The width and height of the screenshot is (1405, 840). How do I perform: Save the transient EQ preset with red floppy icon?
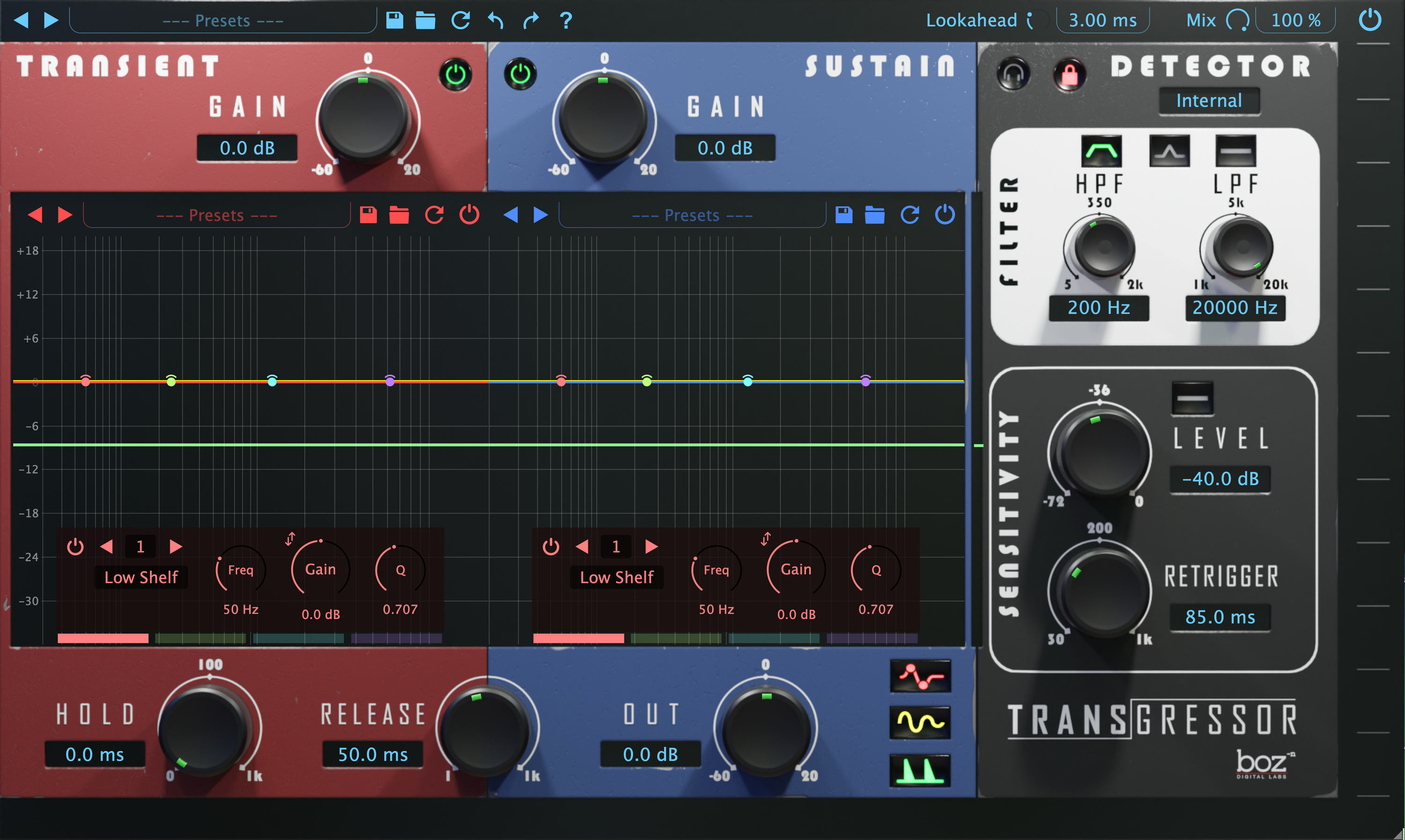click(x=369, y=214)
